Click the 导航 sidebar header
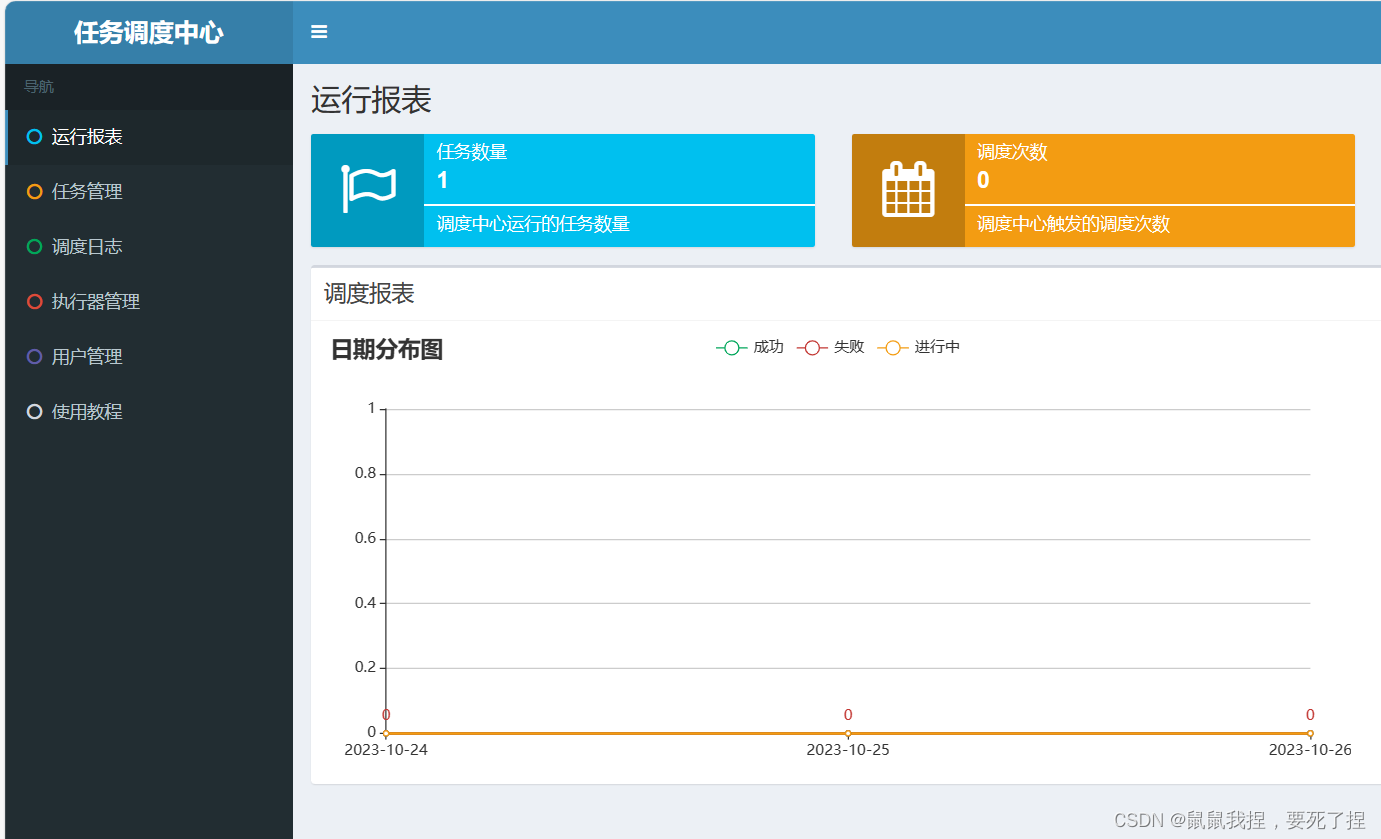The image size is (1381, 839). [39, 87]
